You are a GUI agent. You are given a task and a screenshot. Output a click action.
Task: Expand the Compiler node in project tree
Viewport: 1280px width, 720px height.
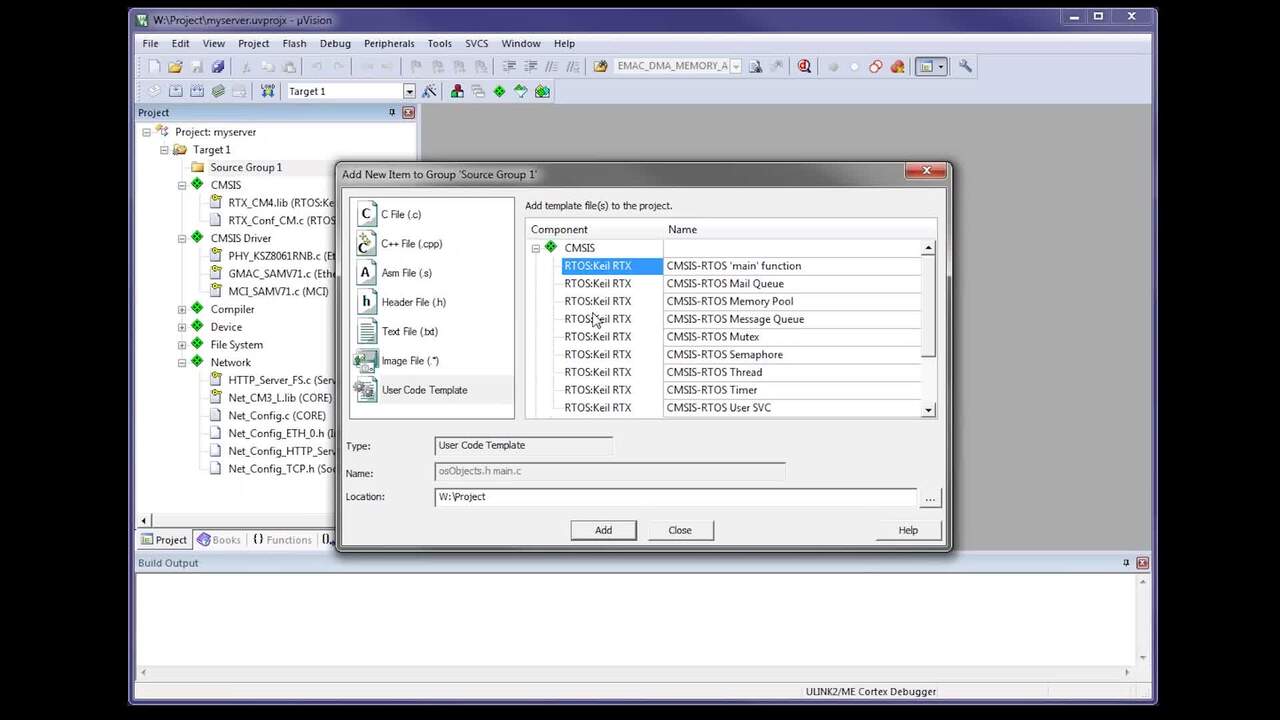coord(182,310)
